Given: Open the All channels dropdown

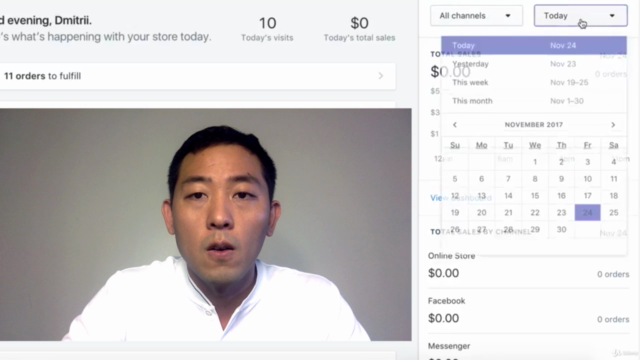Looking at the screenshot, I should pos(476,16).
